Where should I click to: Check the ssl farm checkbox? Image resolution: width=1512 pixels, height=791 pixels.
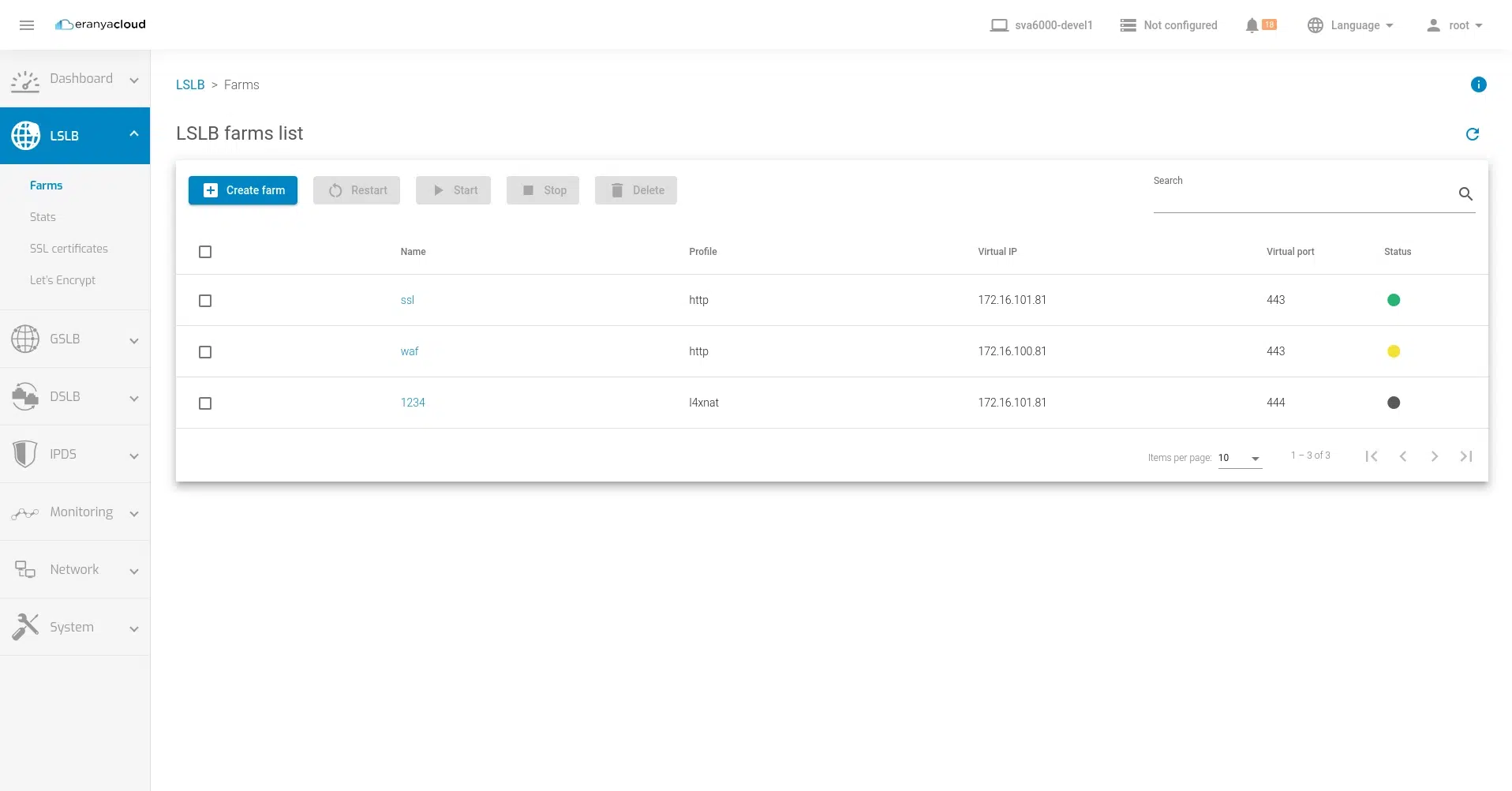tap(205, 301)
